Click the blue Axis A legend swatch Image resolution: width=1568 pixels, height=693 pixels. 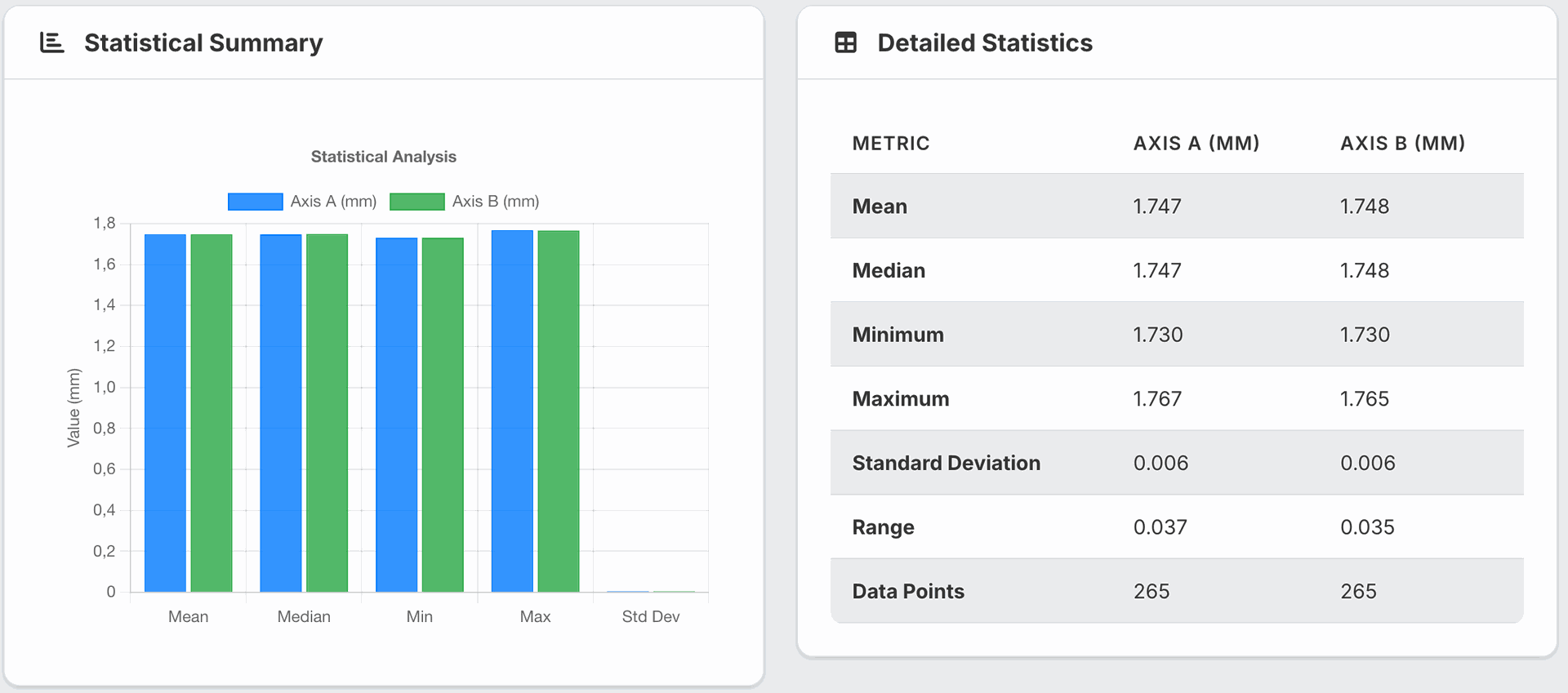click(x=255, y=202)
